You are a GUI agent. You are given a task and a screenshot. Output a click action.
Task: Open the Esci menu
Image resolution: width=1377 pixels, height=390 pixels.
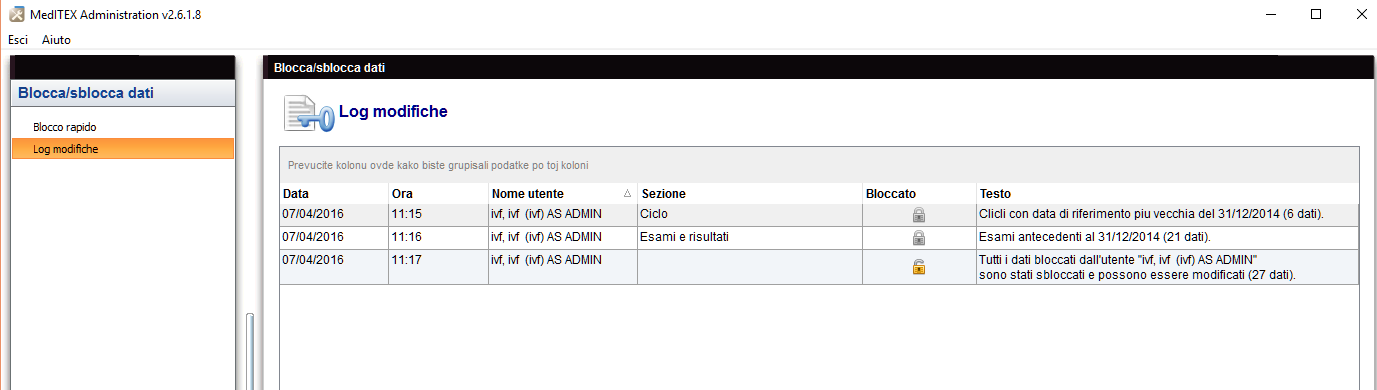18,40
